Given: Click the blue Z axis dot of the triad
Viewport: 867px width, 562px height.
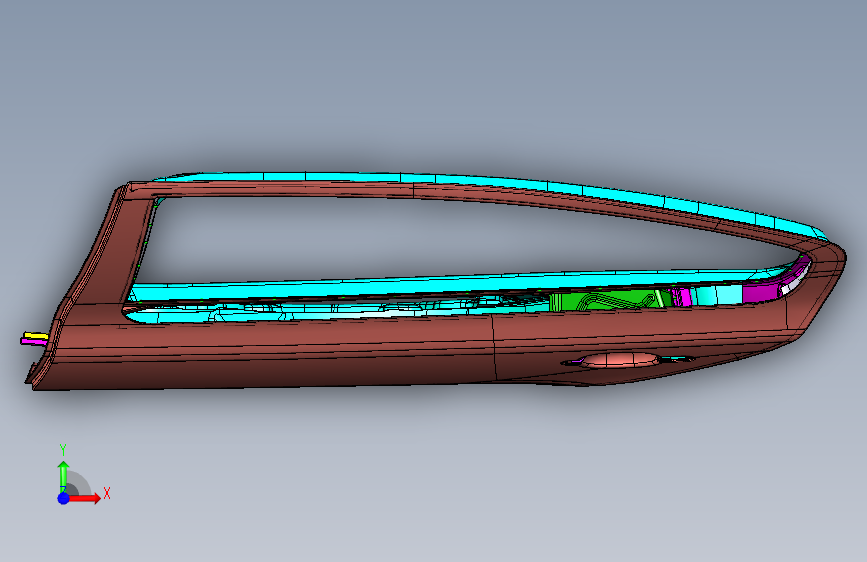Looking at the screenshot, I should [x=64, y=498].
